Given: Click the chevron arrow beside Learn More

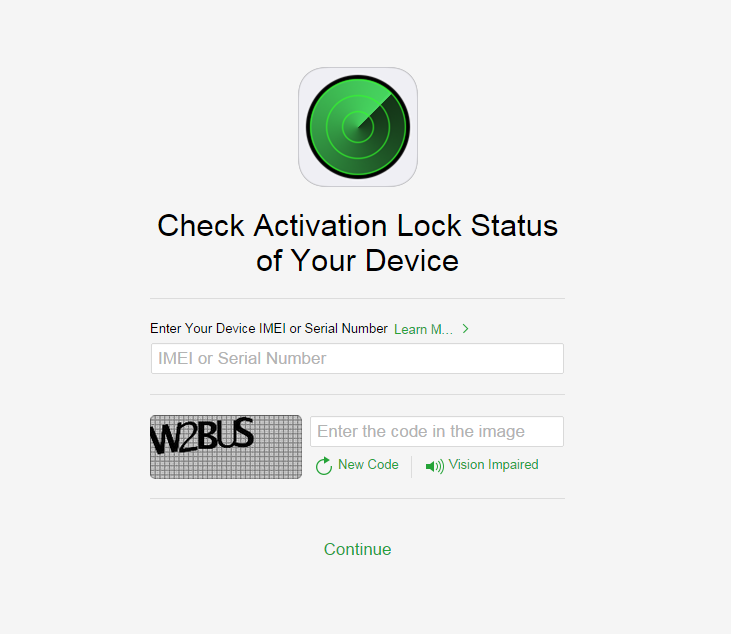Looking at the screenshot, I should (x=465, y=329).
